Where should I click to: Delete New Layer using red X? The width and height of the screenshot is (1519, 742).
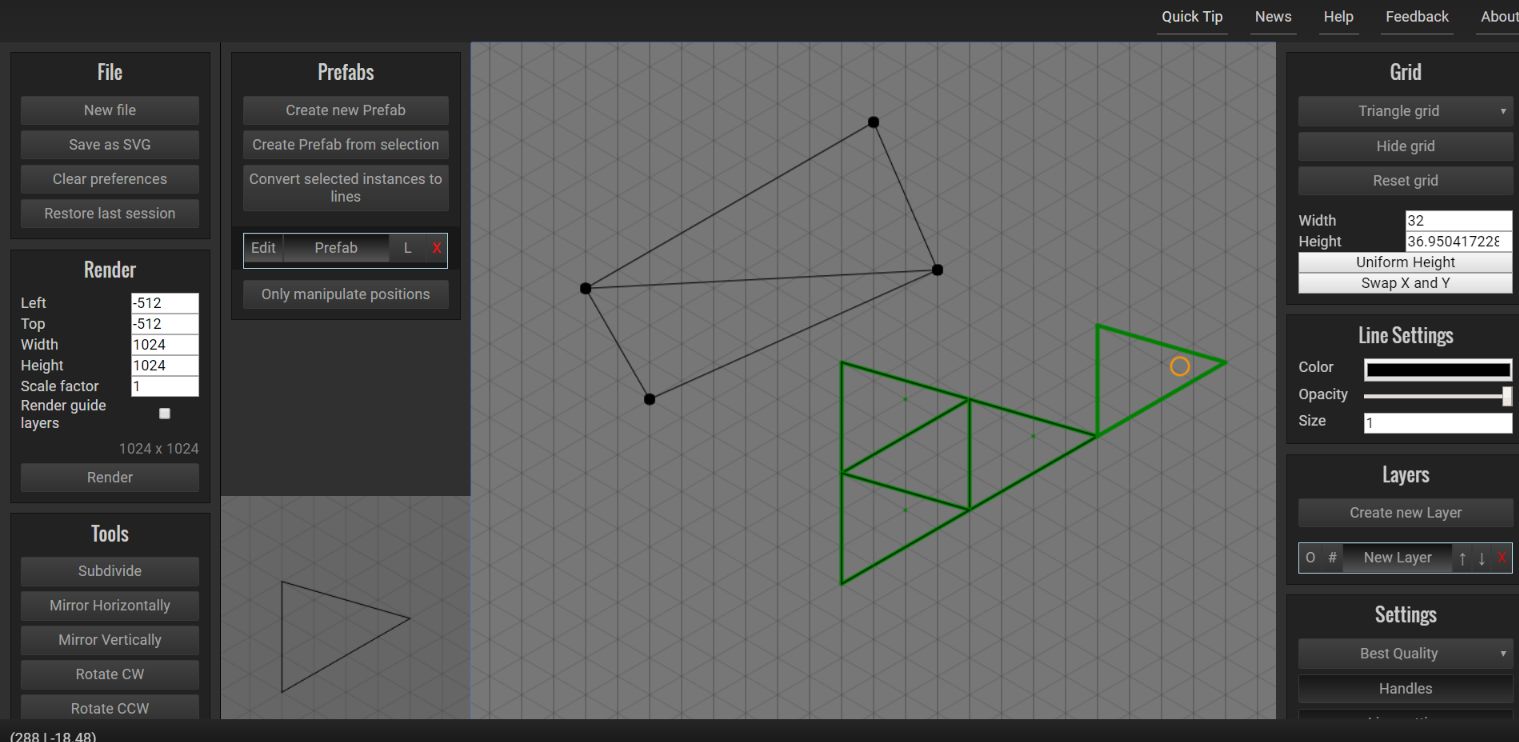1501,558
